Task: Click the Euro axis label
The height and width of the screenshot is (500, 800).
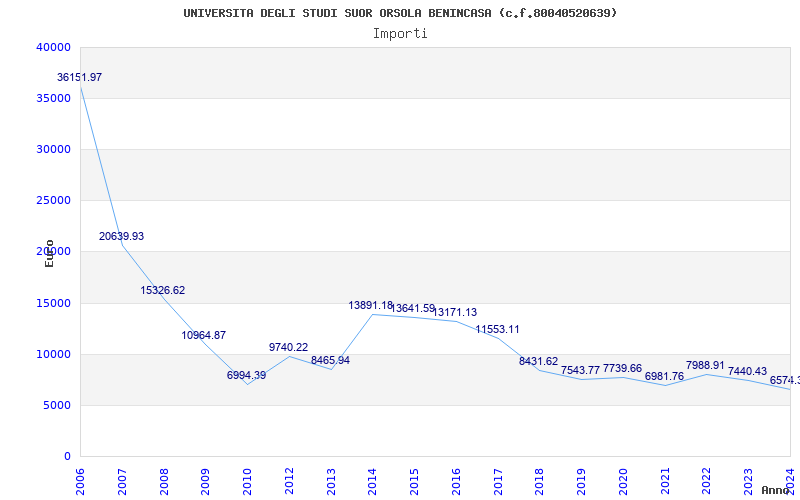Action: coord(49,254)
